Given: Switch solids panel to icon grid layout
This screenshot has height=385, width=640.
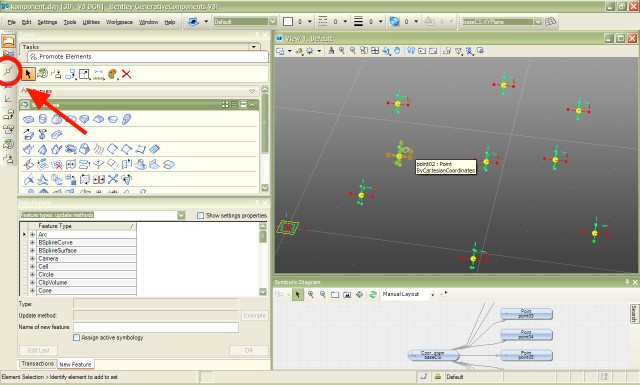Looking at the screenshot, I should [225, 105].
